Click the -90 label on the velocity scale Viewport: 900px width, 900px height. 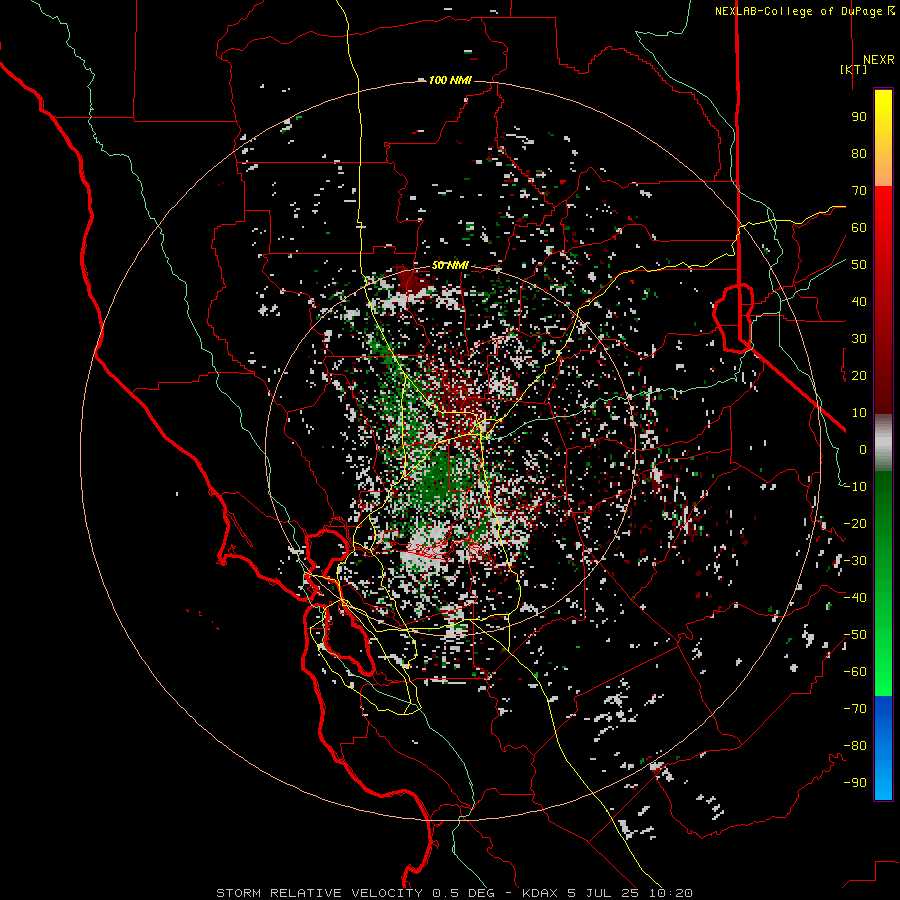(855, 783)
